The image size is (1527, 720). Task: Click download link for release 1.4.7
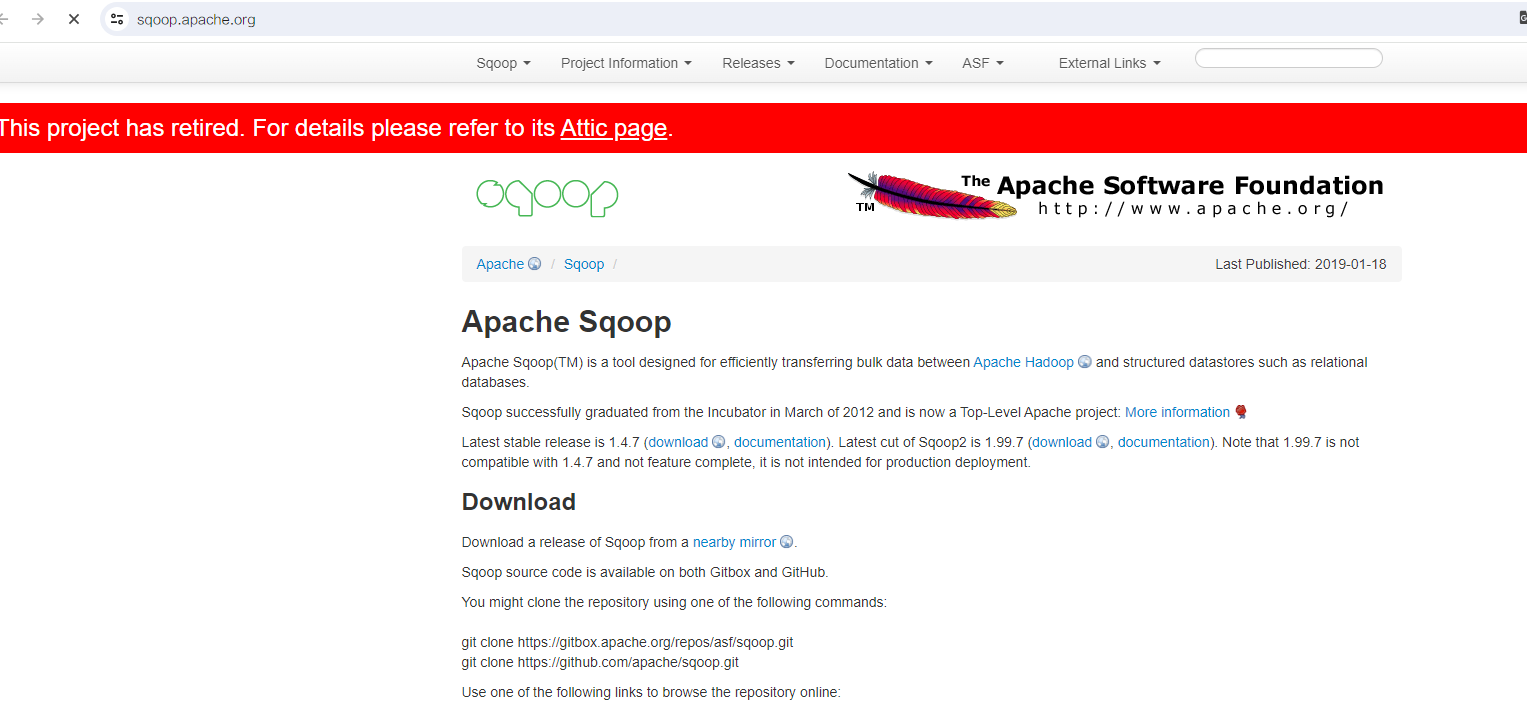(678, 442)
